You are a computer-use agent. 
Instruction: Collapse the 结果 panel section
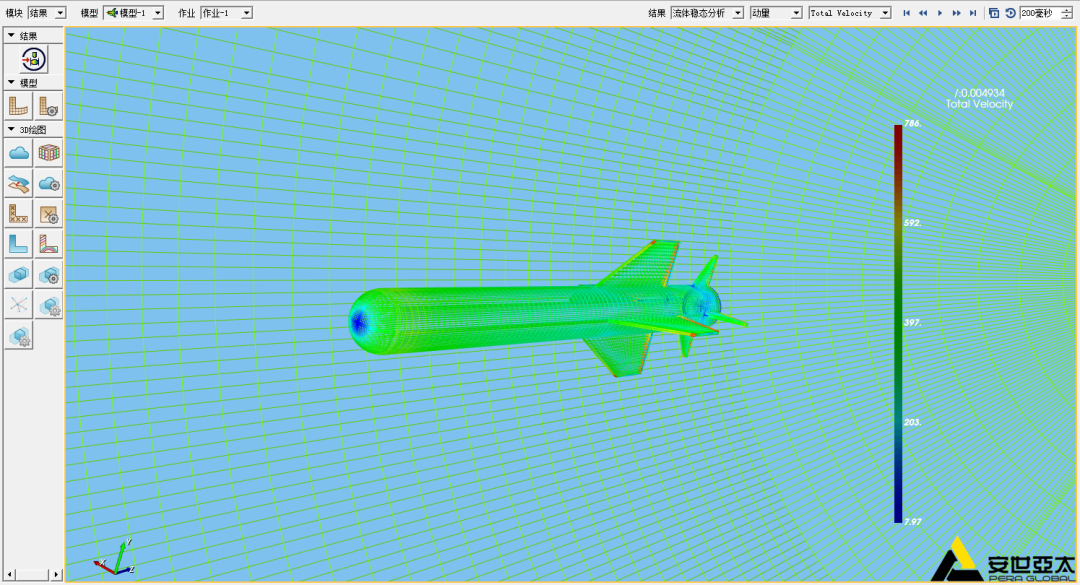(11, 35)
